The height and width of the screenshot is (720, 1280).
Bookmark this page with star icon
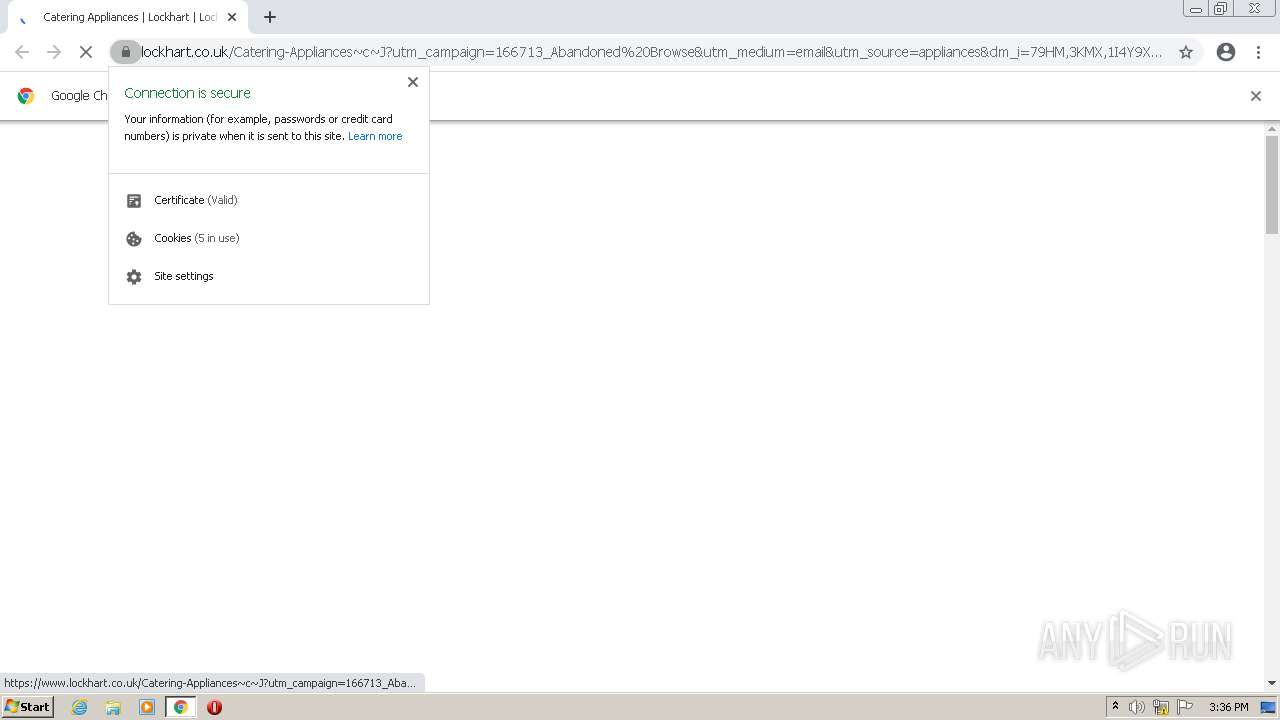tap(1186, 52)
